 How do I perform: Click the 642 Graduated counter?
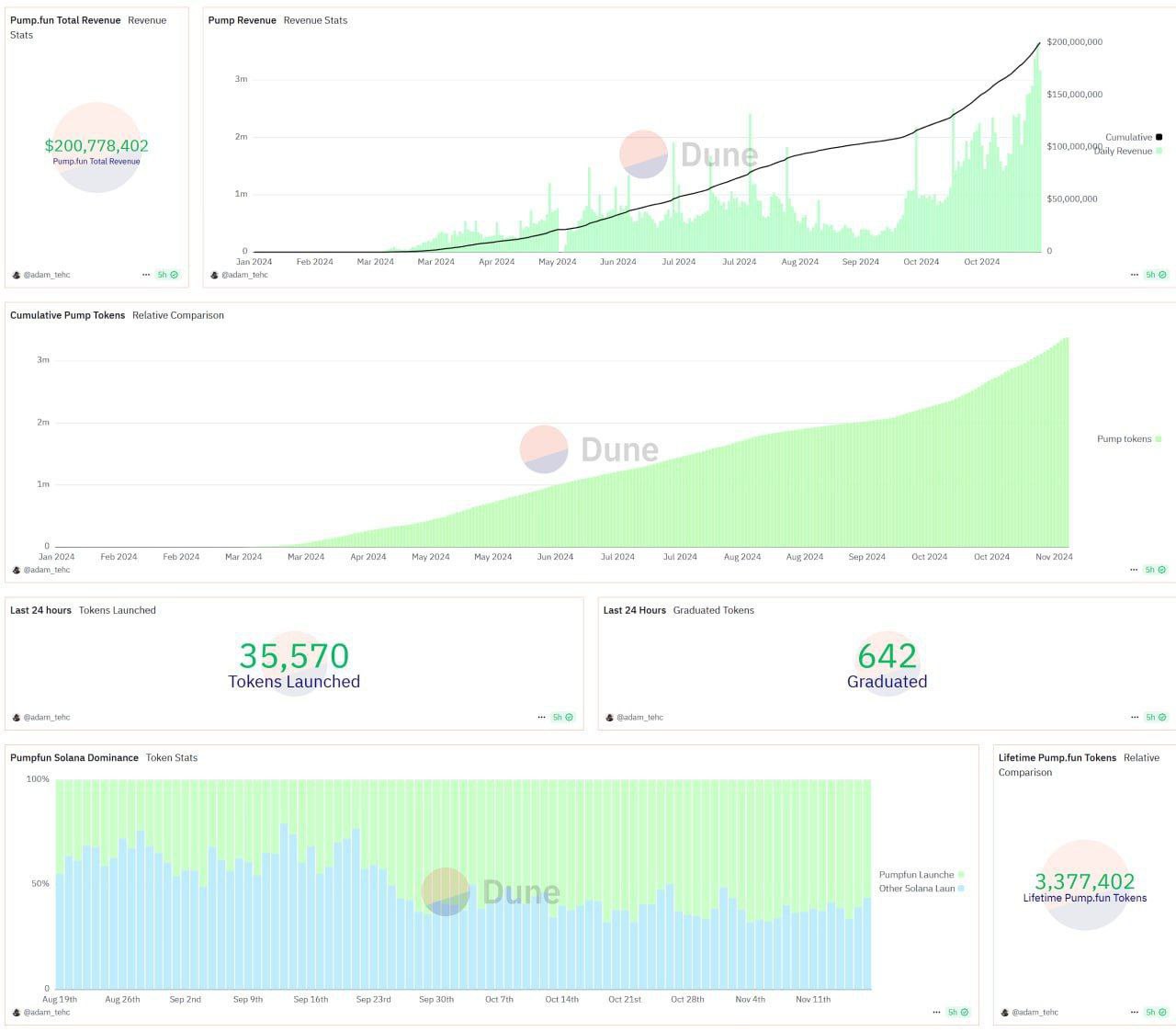888,656
